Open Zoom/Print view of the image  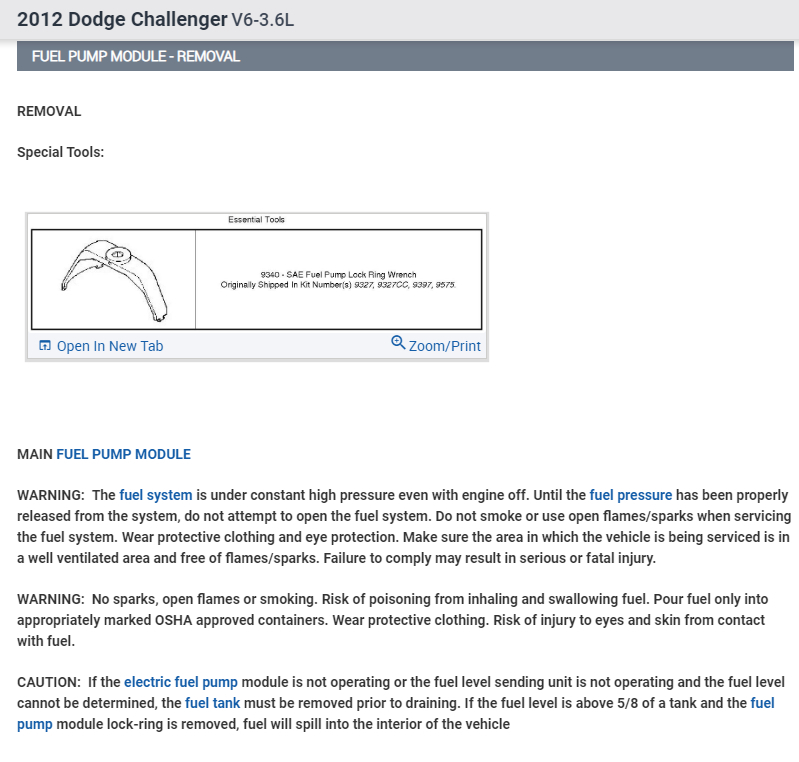[x=444, y=346]
